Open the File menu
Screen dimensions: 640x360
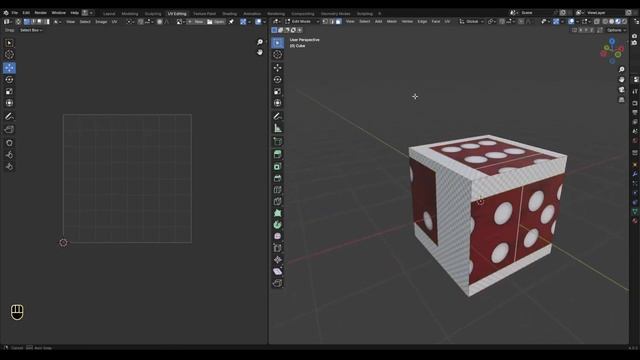click(15, 13)
